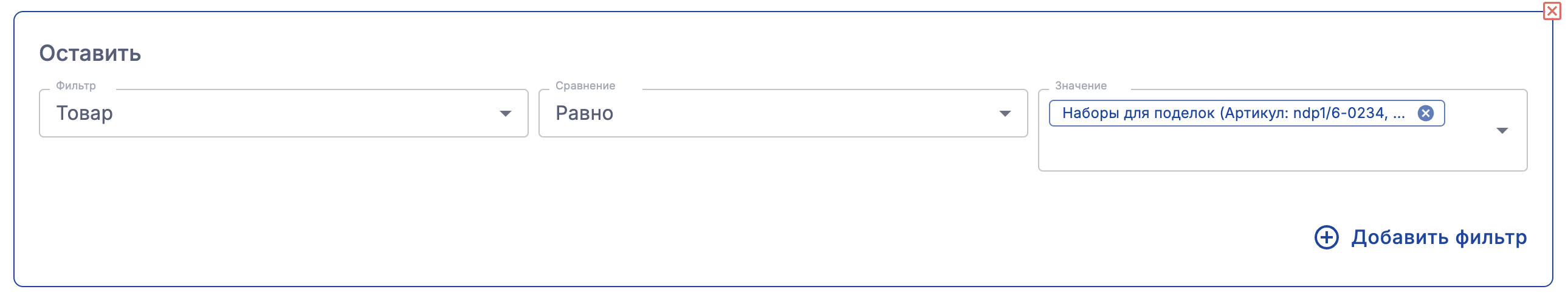
Task: Click the "Сравнение" field label
Action: point(585,86)
